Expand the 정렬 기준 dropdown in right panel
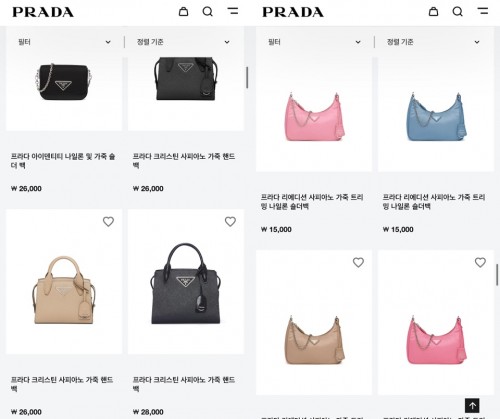The width and height of the screenshot is (500, 419). point(433,42)
